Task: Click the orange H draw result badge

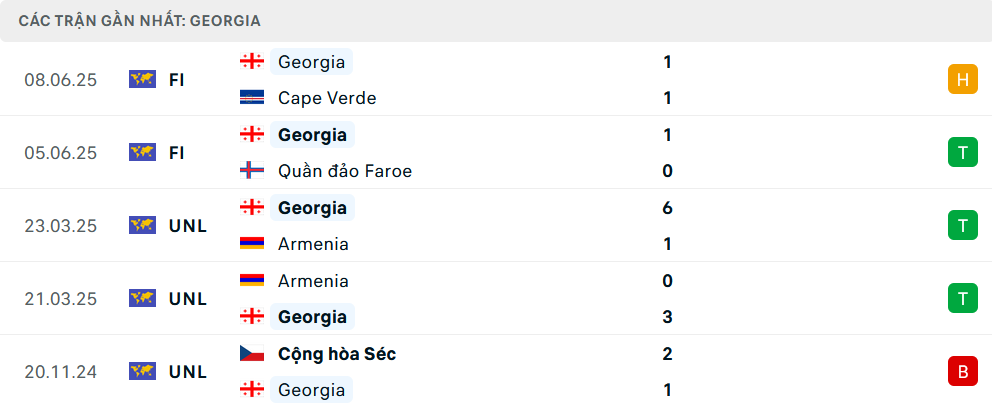Action: point(962,79)
